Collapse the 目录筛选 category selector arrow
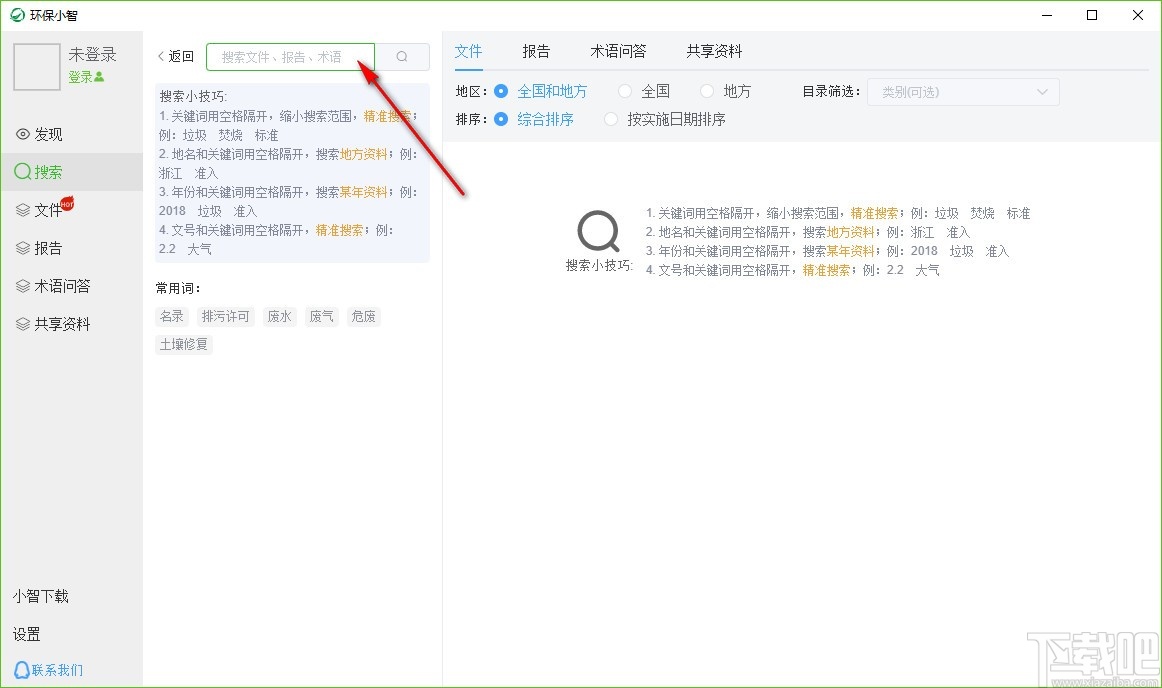The width and height of the screenshot is (1162, 688). click(1040, 91)
